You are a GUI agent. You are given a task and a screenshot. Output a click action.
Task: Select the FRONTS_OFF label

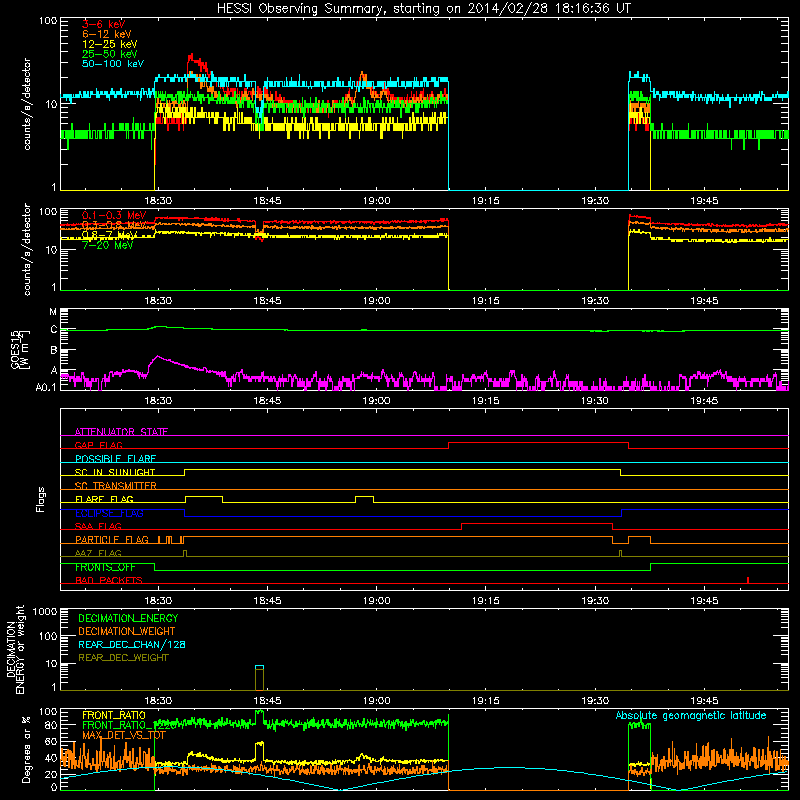(x=105, y=567)
